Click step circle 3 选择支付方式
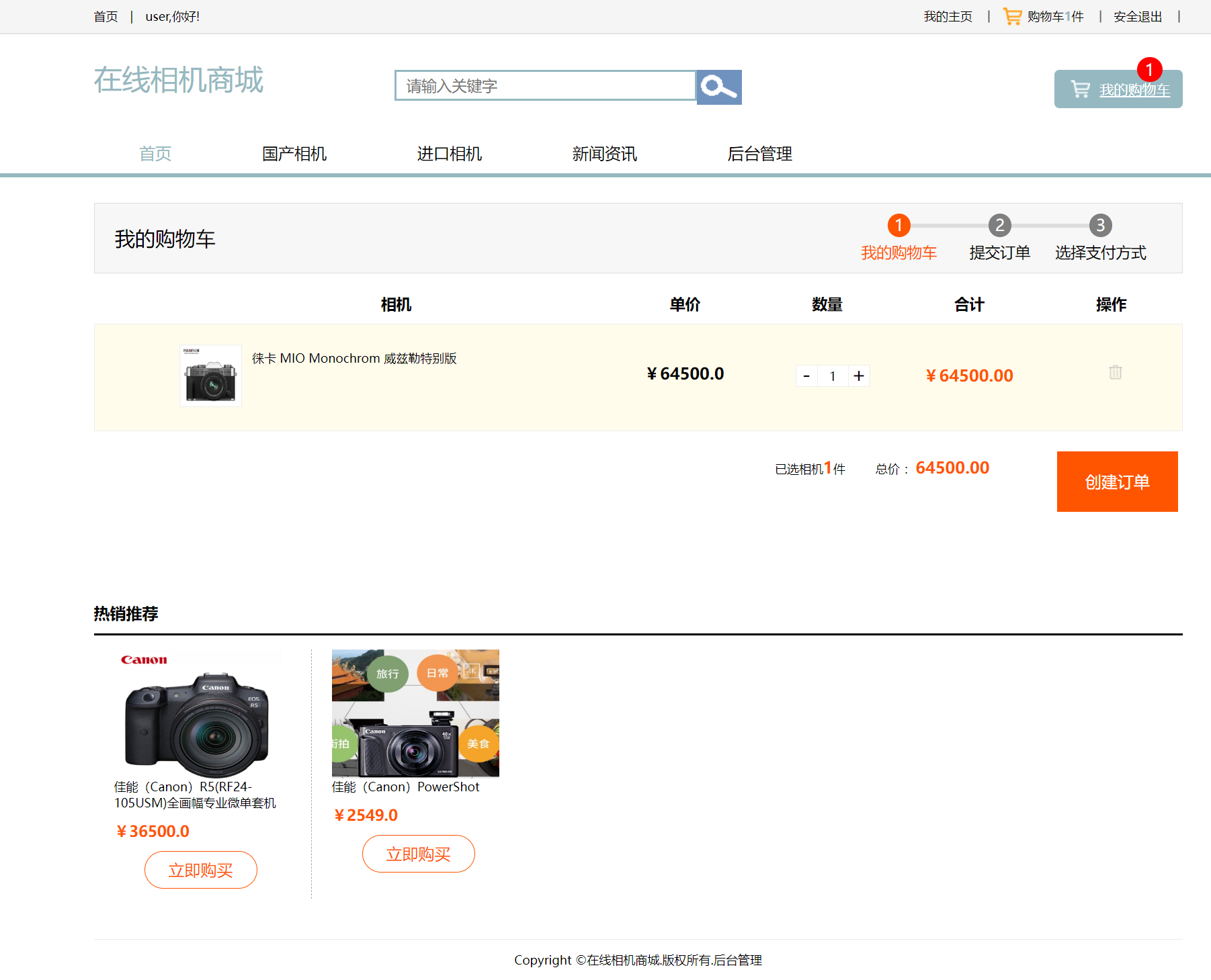Image resolution: width=1211 pixels, height=980 pixels. (x=1100, y=226)
